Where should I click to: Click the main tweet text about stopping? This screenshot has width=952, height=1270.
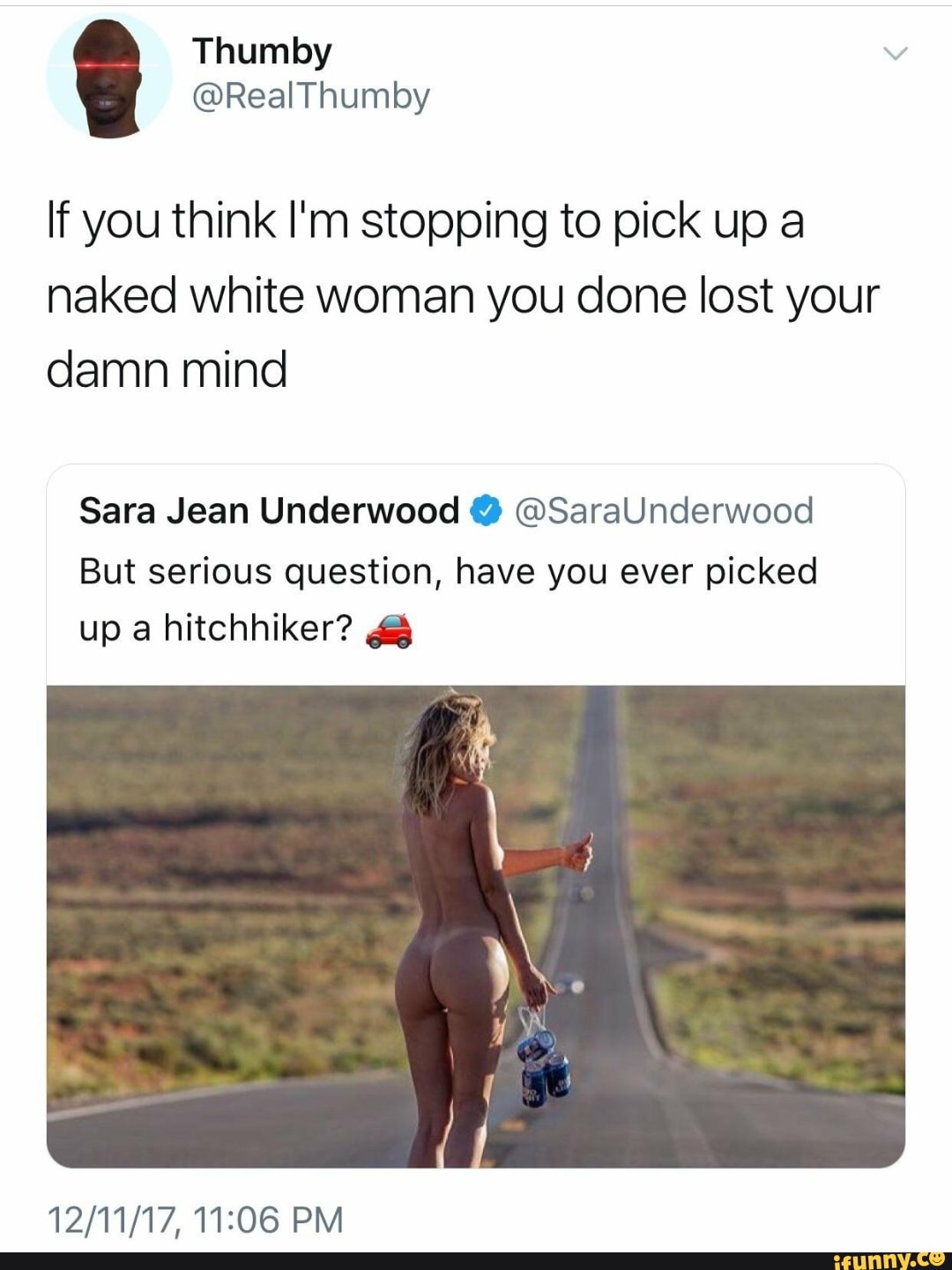click(462, 294)
